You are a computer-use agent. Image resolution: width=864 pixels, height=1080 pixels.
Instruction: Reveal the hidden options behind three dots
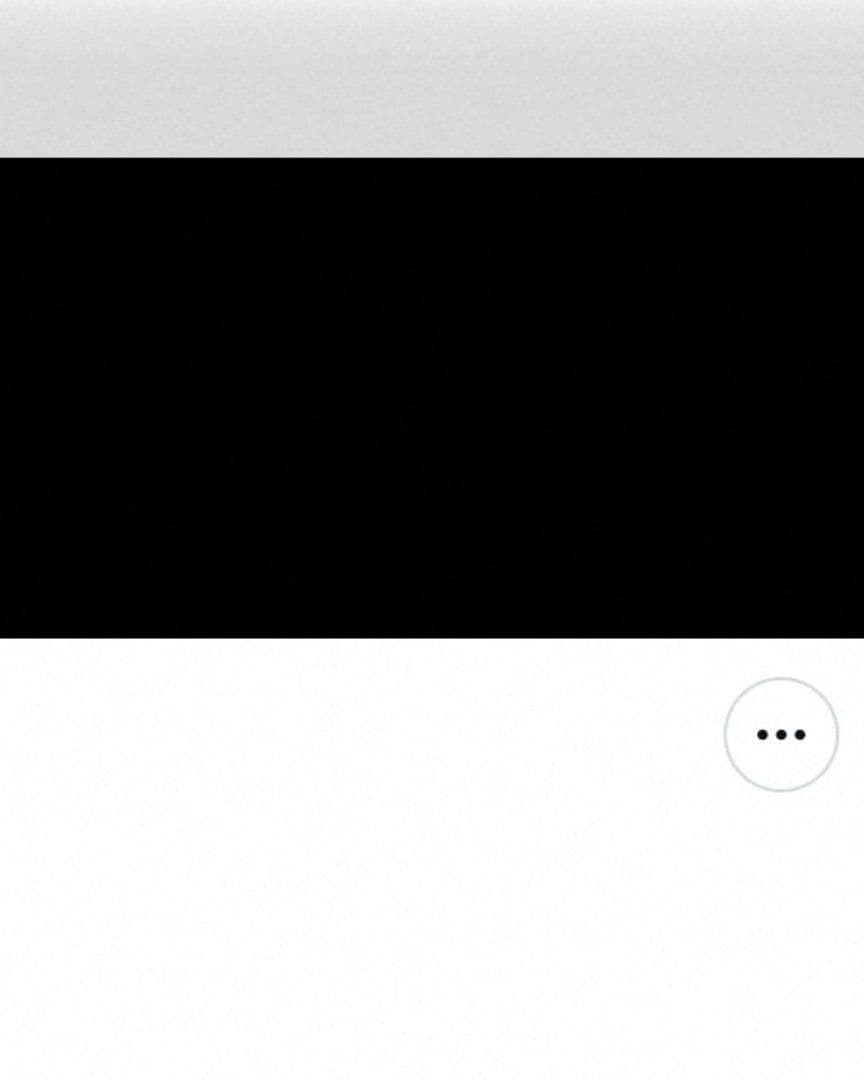(x=781, y=734)
